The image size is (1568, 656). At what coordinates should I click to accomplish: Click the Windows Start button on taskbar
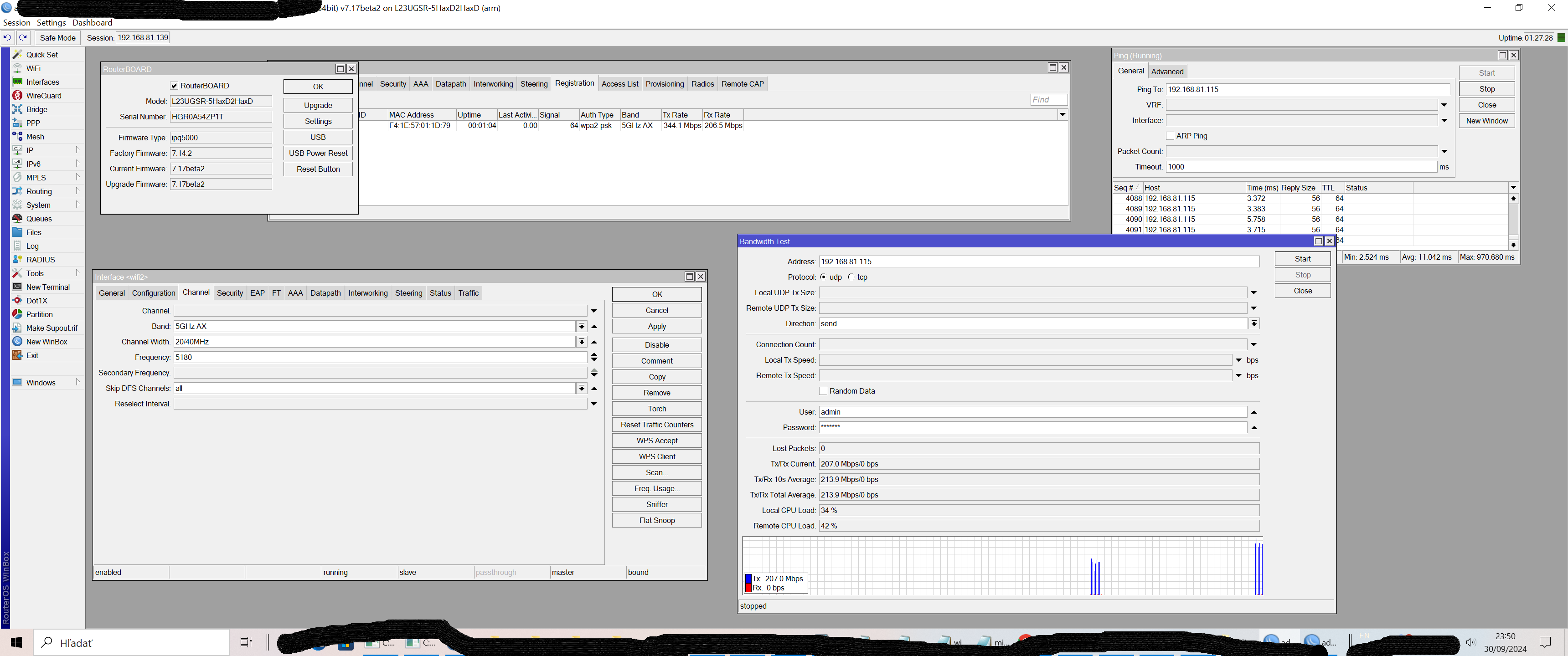point(16,642)
